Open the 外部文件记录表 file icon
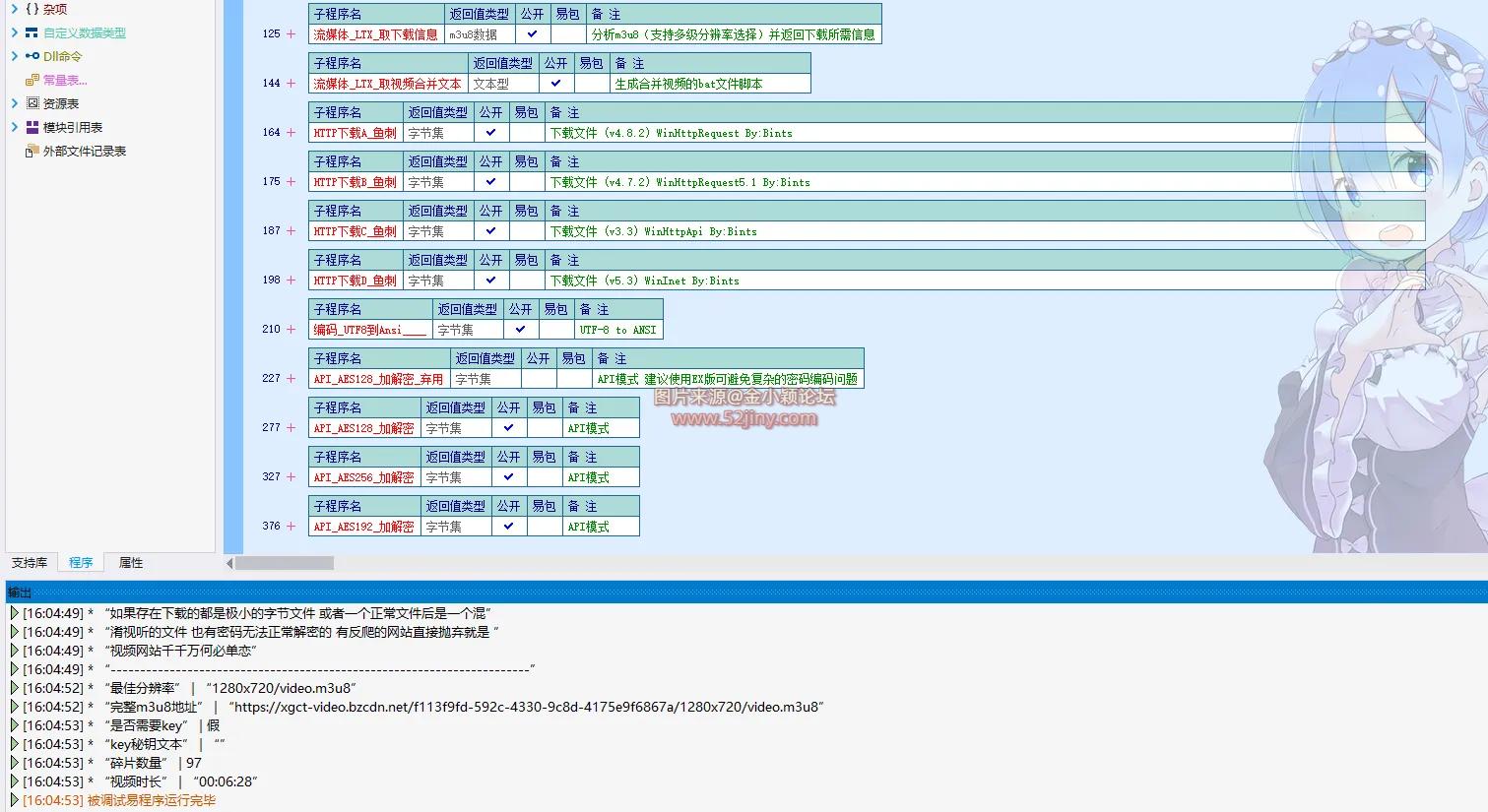1488x812 pixels. 32,151
